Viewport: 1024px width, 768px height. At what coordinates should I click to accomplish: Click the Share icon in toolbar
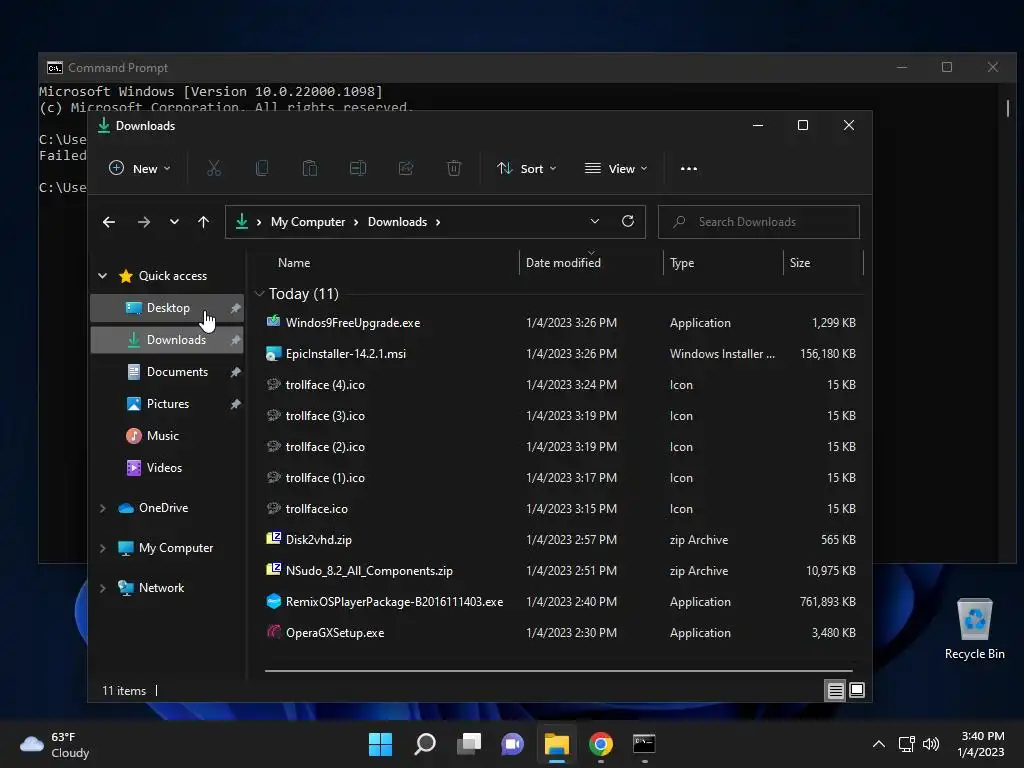click(406, 168)
